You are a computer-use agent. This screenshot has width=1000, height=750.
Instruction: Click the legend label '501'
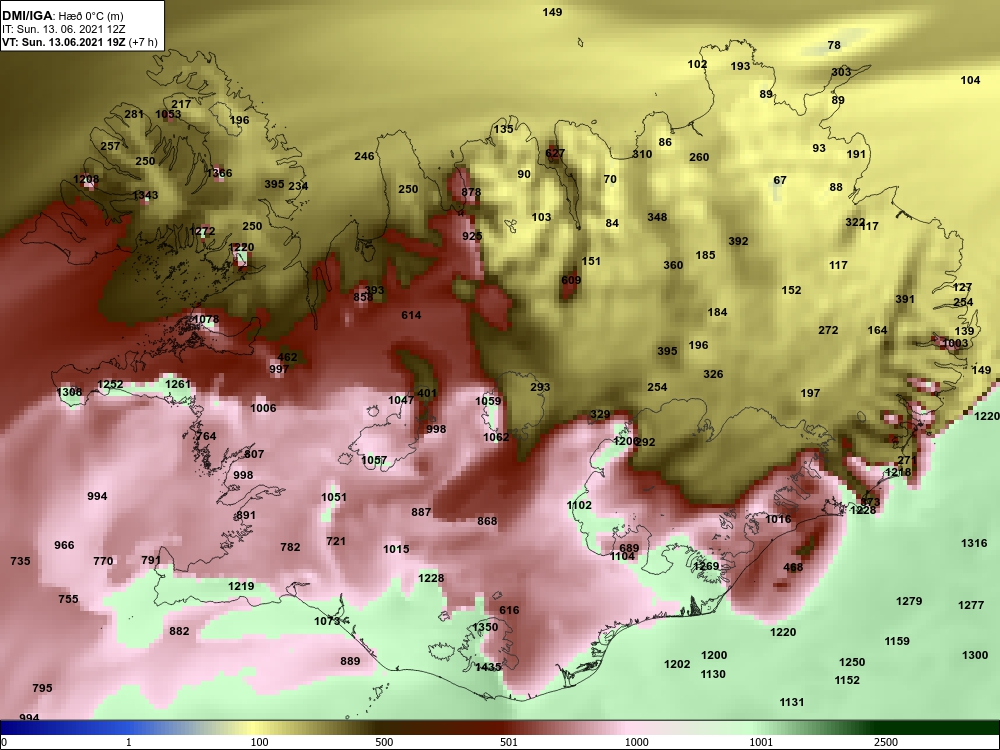[x=509, y=742]
